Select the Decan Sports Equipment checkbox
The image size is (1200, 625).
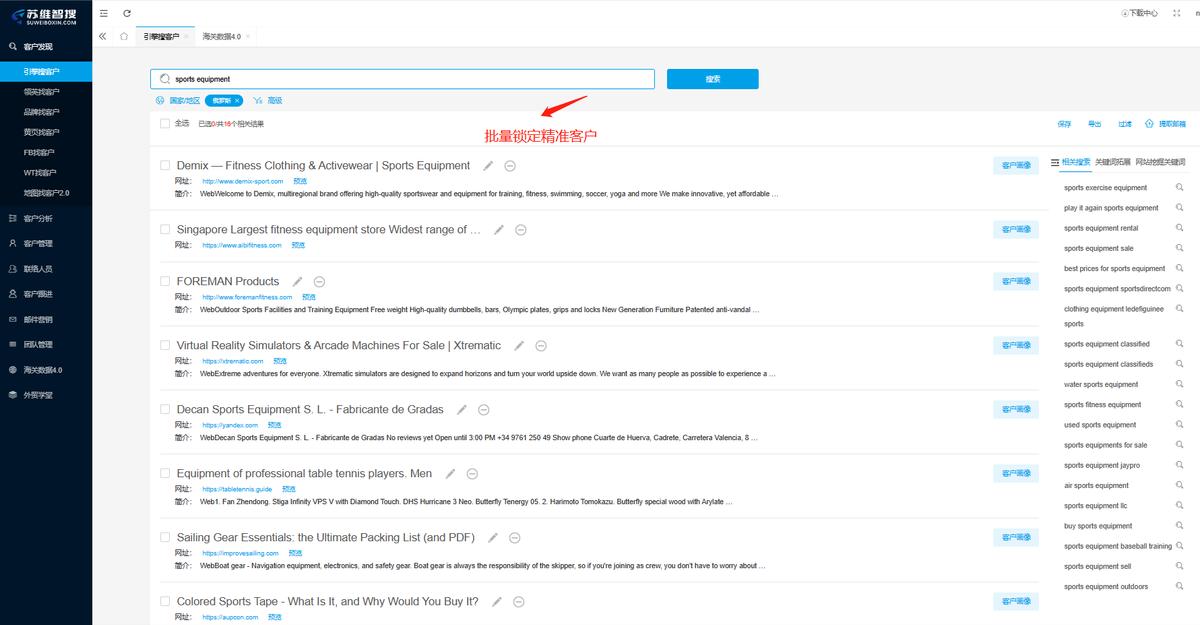click(165, 409)
